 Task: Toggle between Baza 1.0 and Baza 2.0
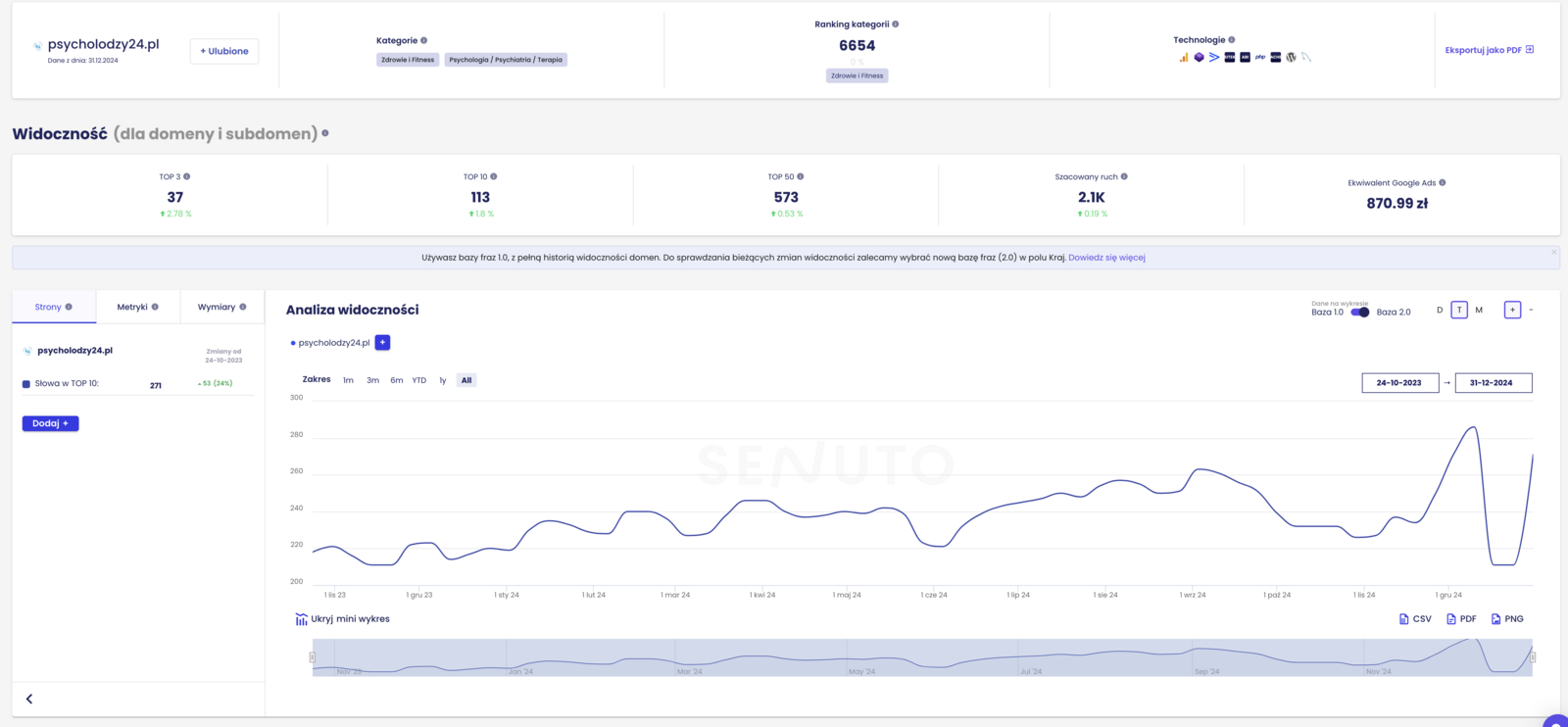click(1359, 313)
